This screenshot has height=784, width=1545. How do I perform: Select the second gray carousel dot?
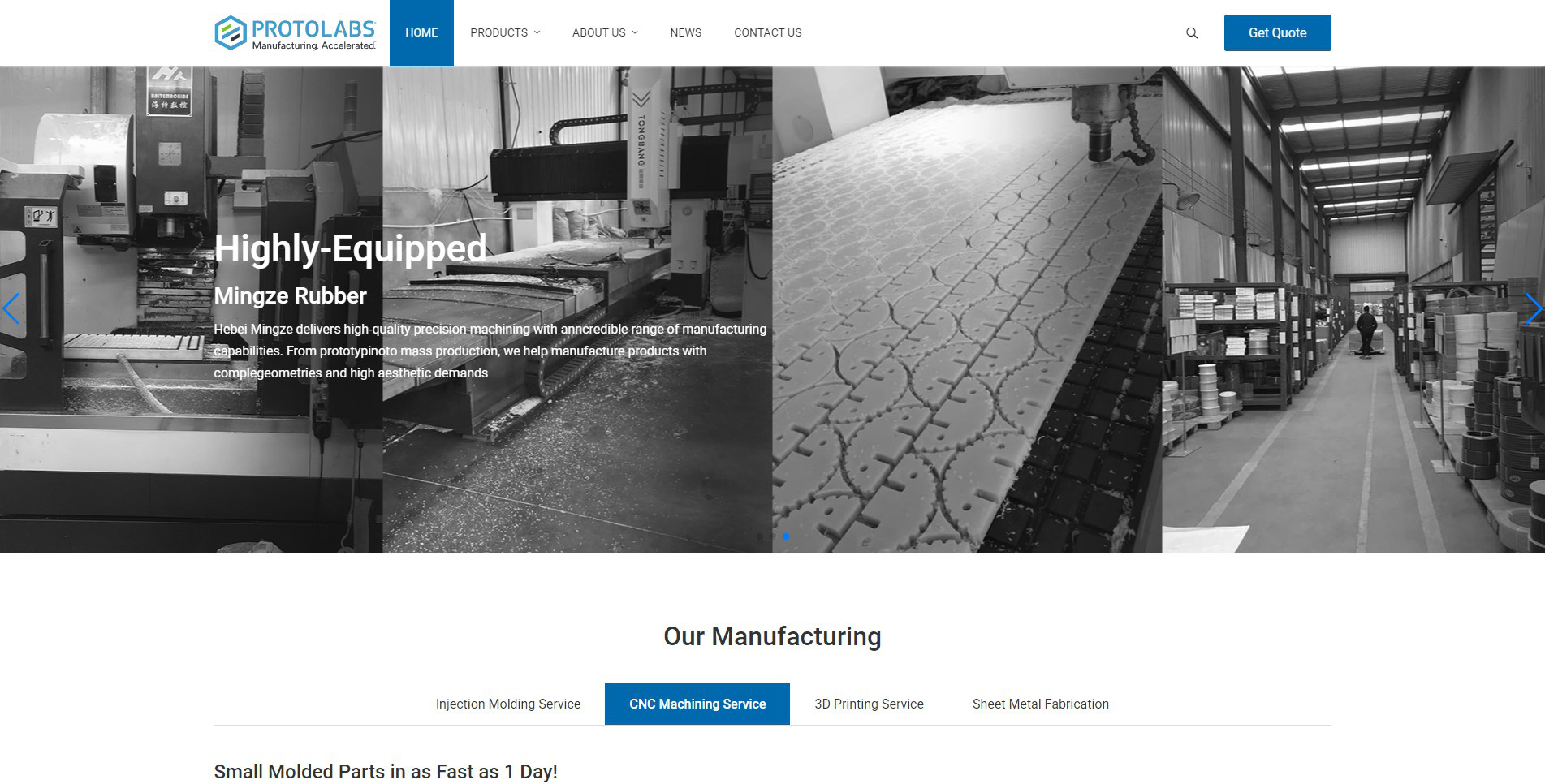[x=773, y=536]
